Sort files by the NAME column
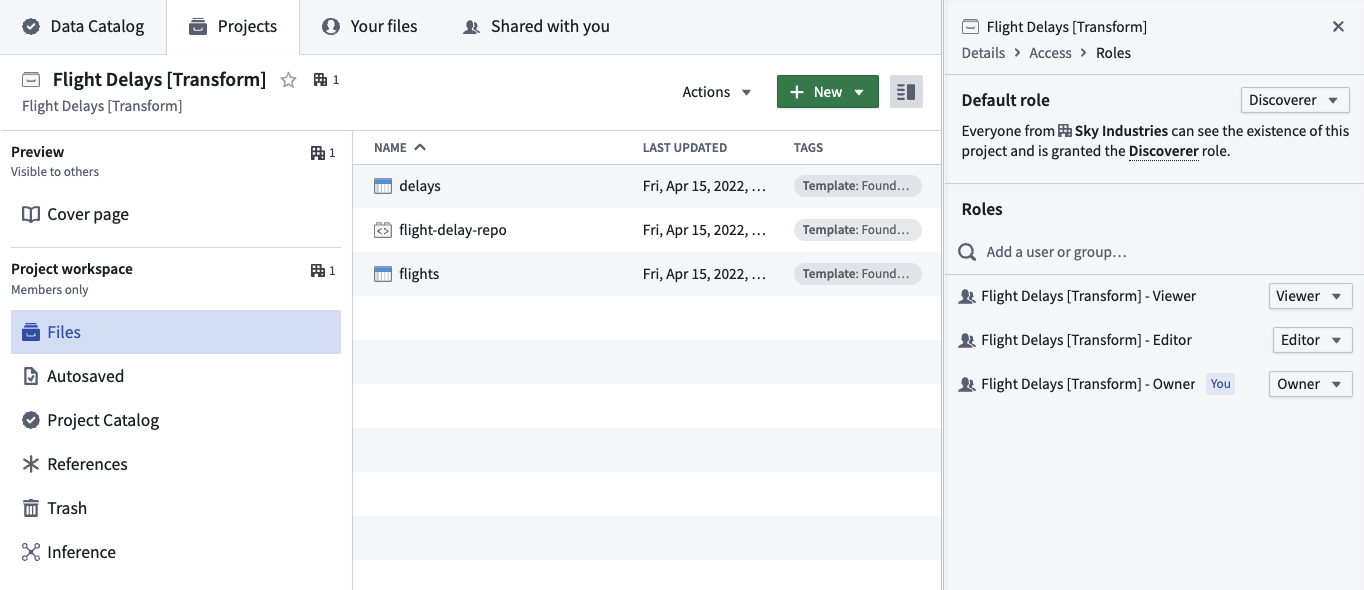The width and height of the screenshot is (1364, 590). (399, 148)
